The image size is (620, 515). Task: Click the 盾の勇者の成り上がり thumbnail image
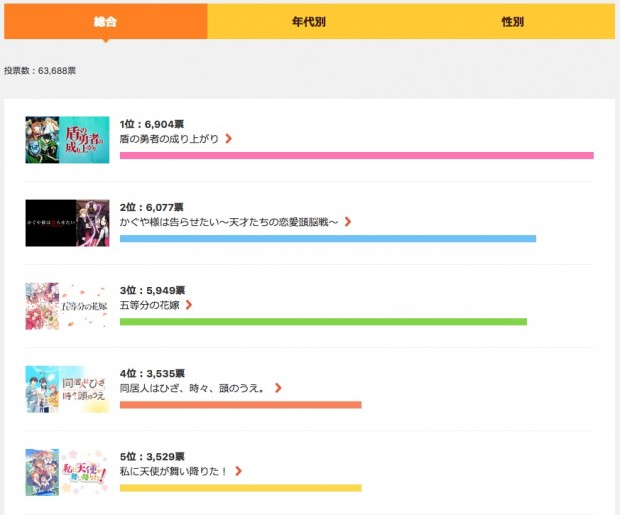pos(54,140)
